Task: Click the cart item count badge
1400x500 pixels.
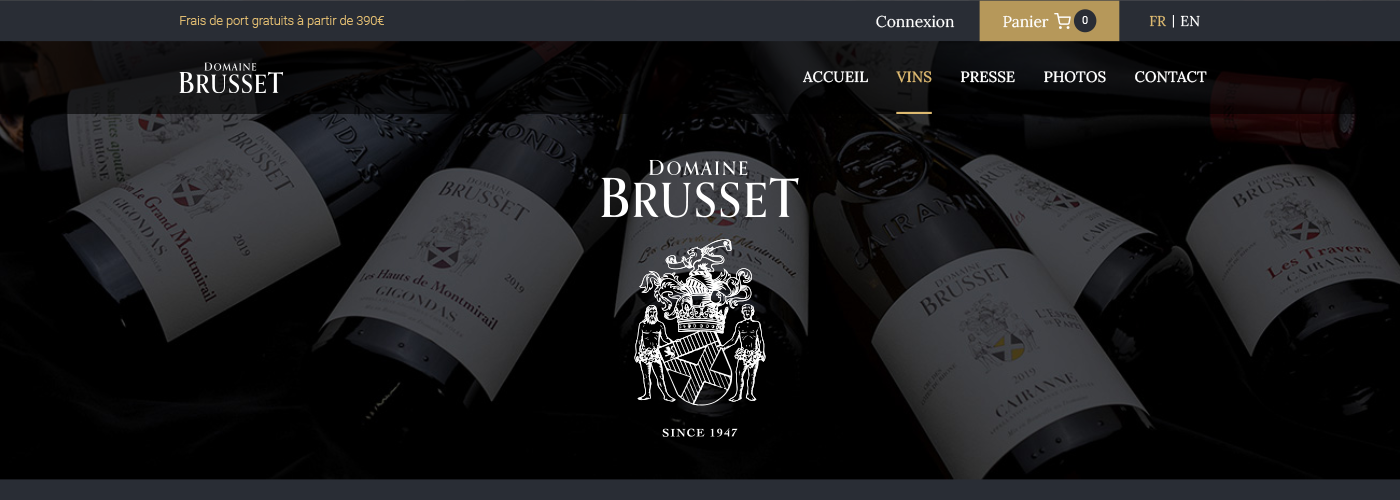Action: (x=1085, y=20)
